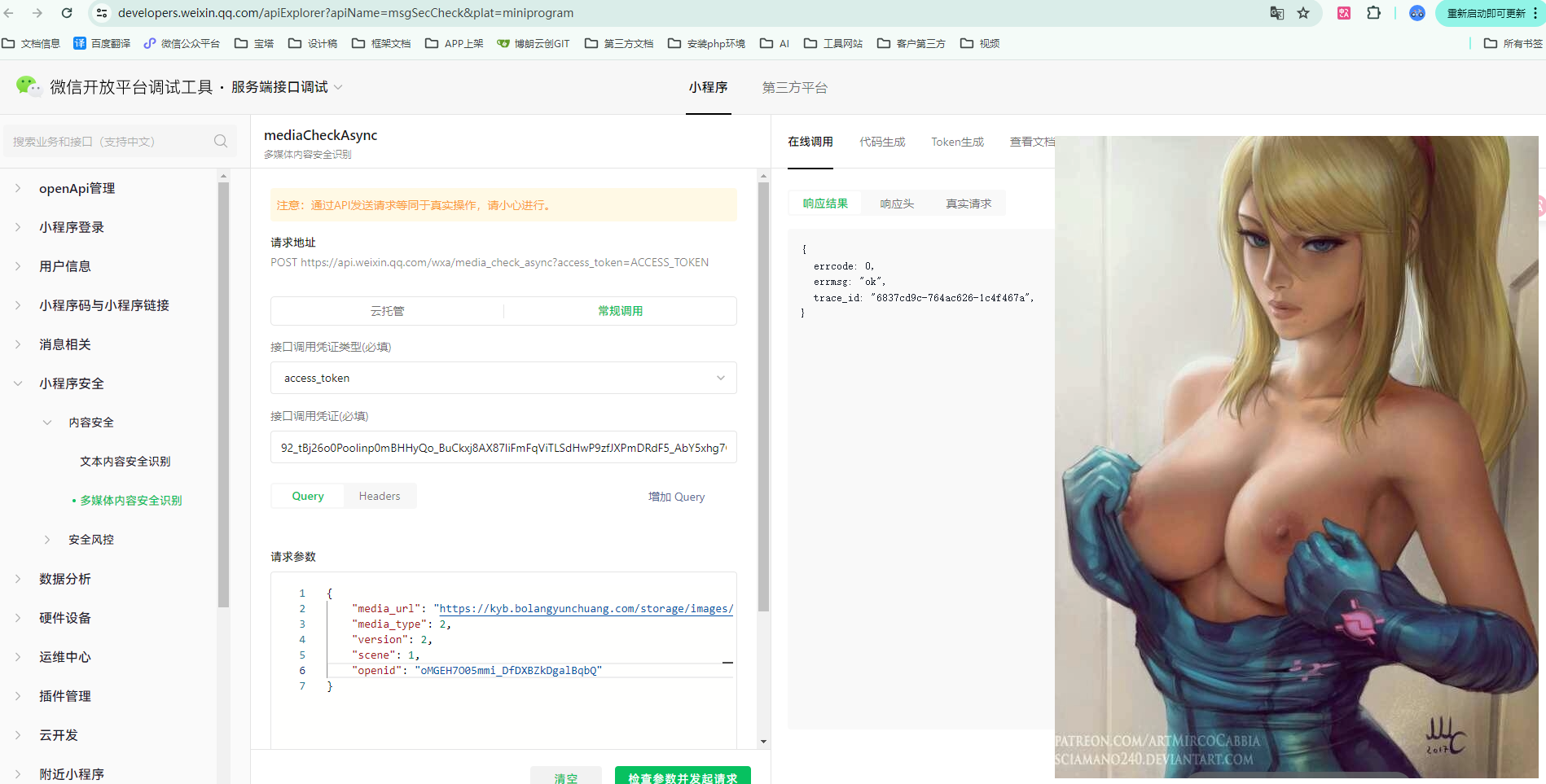This screenshot has height=784, width=1546.
Task: Select the 响应头 tab
Action: tap(897, 204)
